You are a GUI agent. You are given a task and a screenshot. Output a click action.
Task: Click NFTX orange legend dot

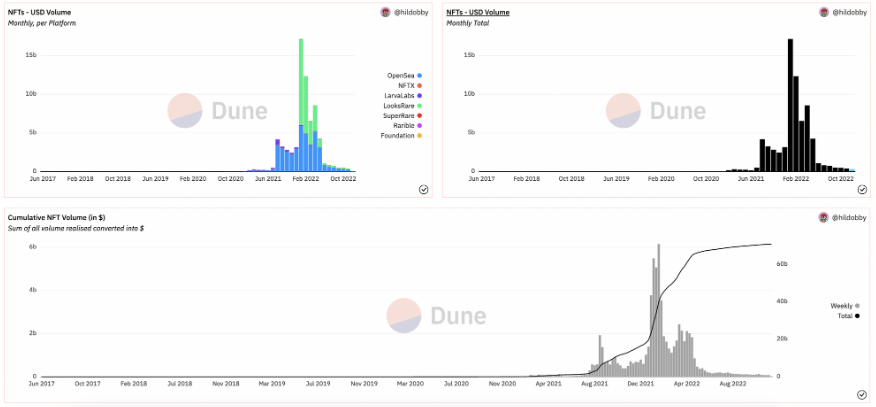tap(420, 85)
